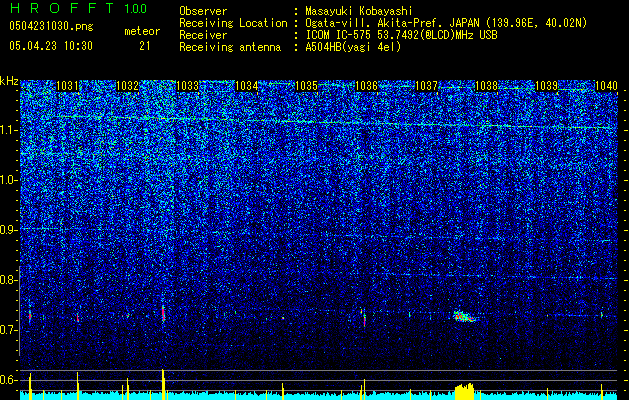Screen dimensions: 629x400
Task: Click the tallest yellow power spike before 1033
Action: [x=163, y=384]
